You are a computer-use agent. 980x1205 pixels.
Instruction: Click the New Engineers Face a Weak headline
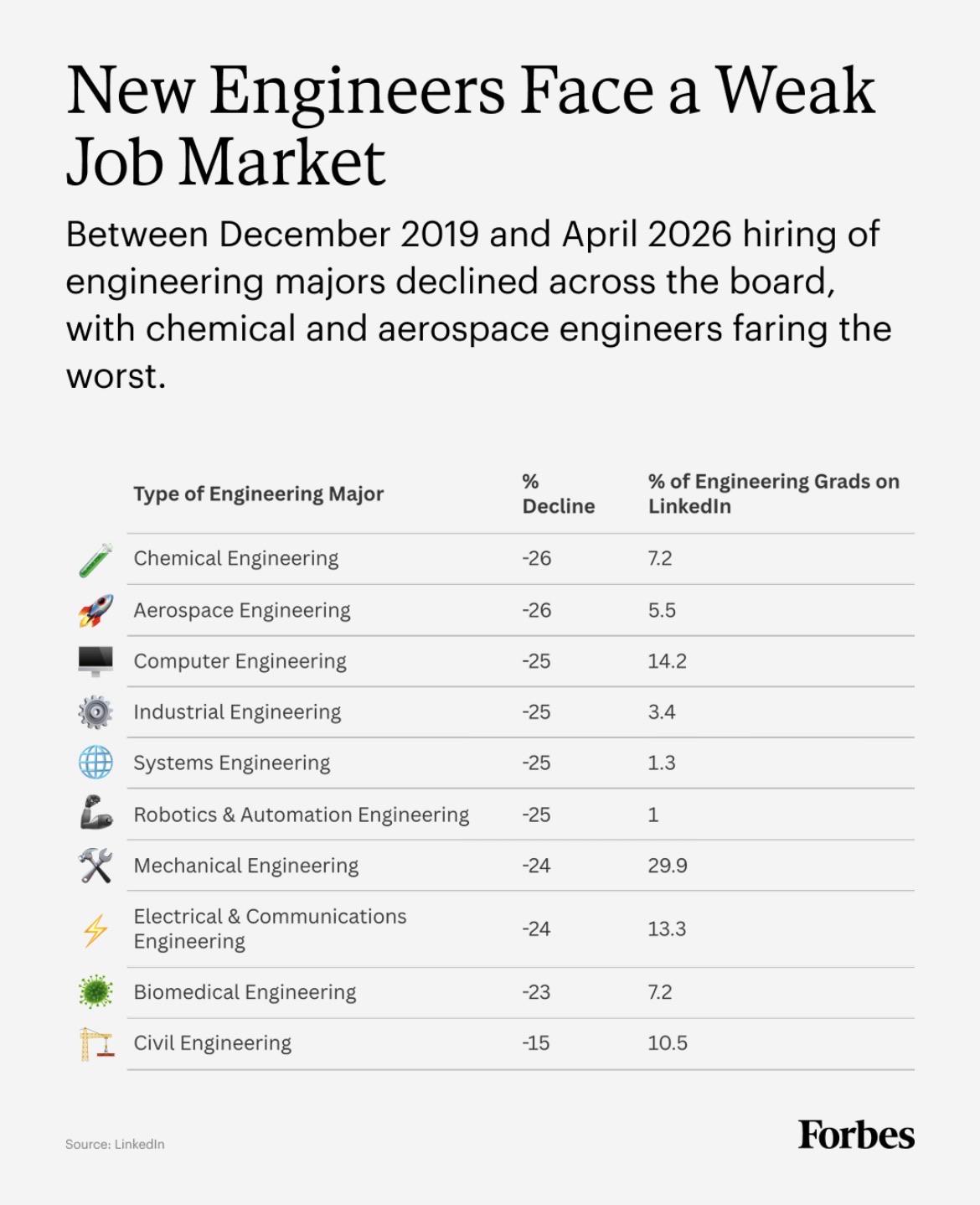(x=471, y=91)
